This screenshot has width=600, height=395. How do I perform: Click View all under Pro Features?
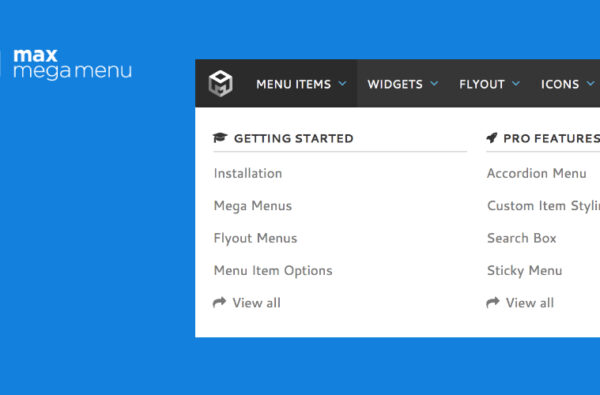coord(530,303)
